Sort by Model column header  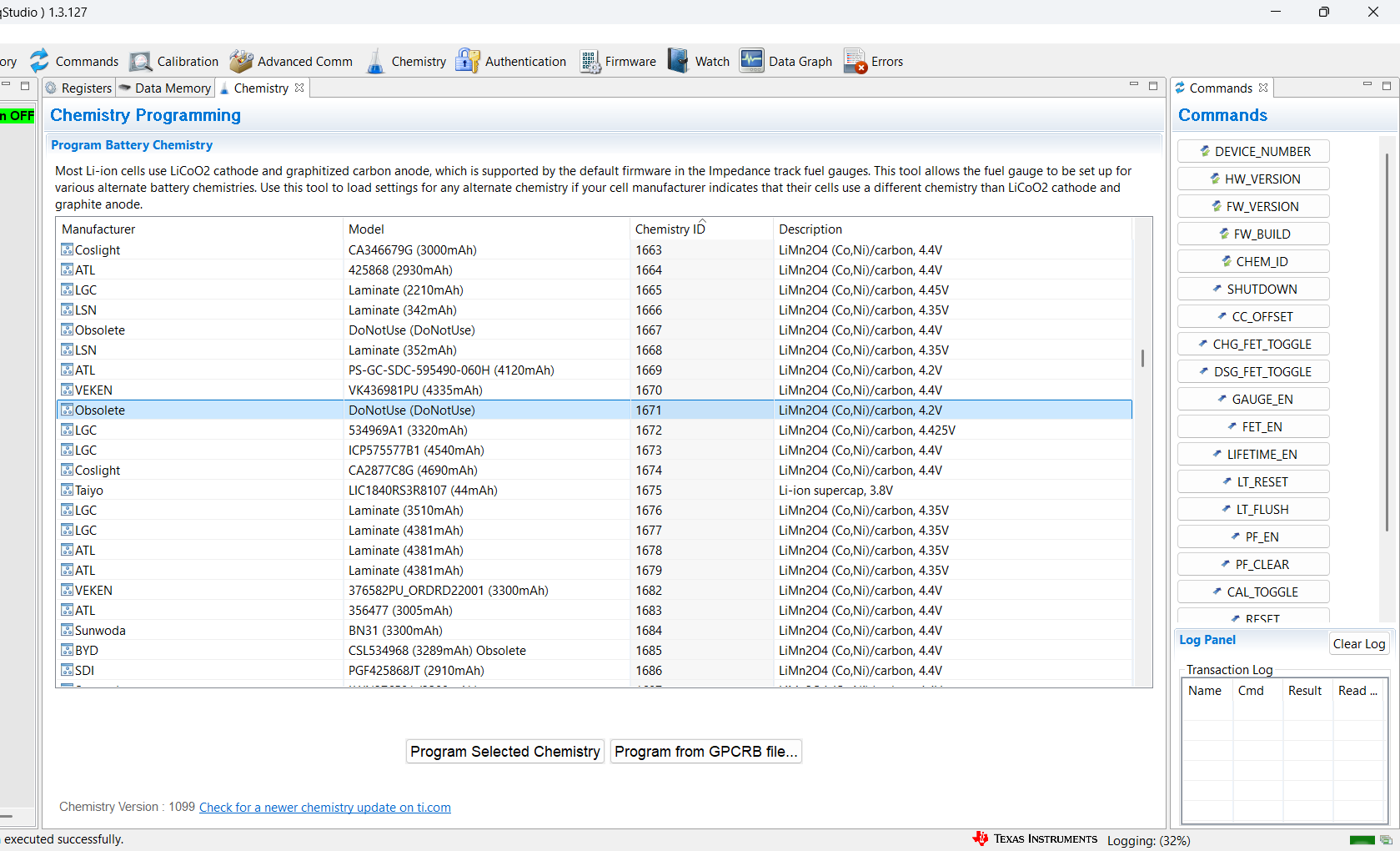click(x=487, y=229)
